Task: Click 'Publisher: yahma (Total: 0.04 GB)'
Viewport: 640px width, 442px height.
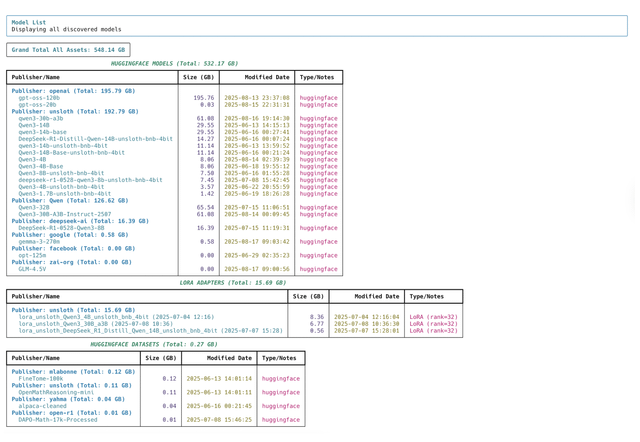Action: pos(68,399)
